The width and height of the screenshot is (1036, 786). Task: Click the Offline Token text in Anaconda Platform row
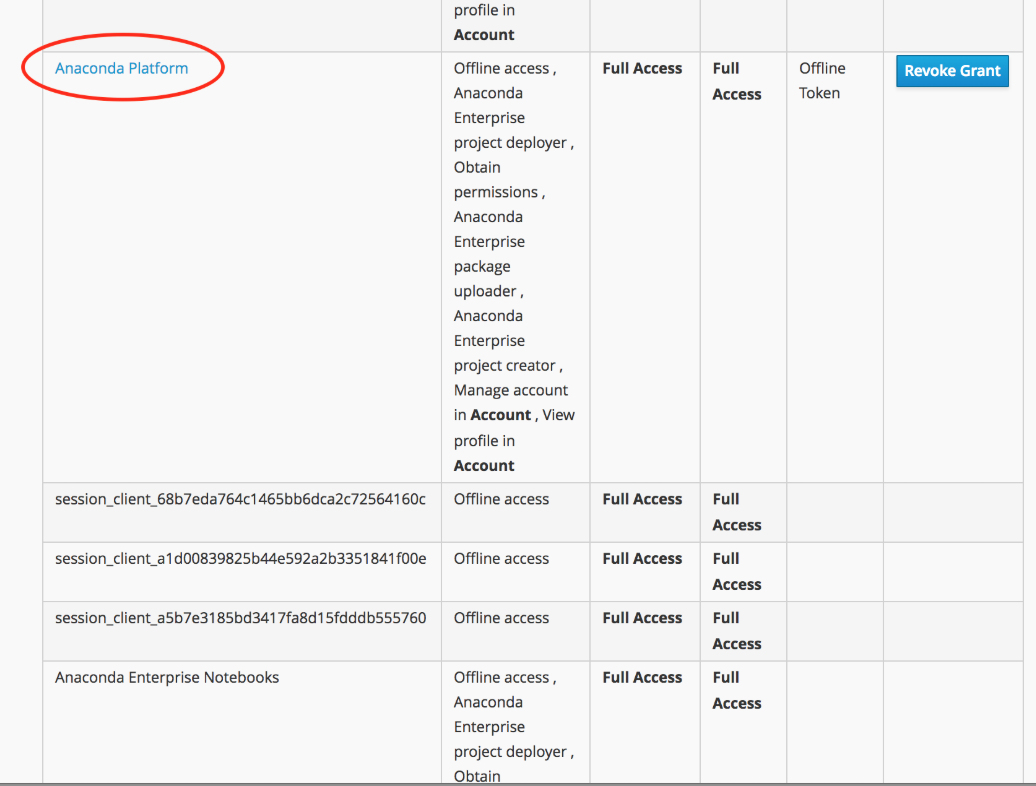point(821,80)
